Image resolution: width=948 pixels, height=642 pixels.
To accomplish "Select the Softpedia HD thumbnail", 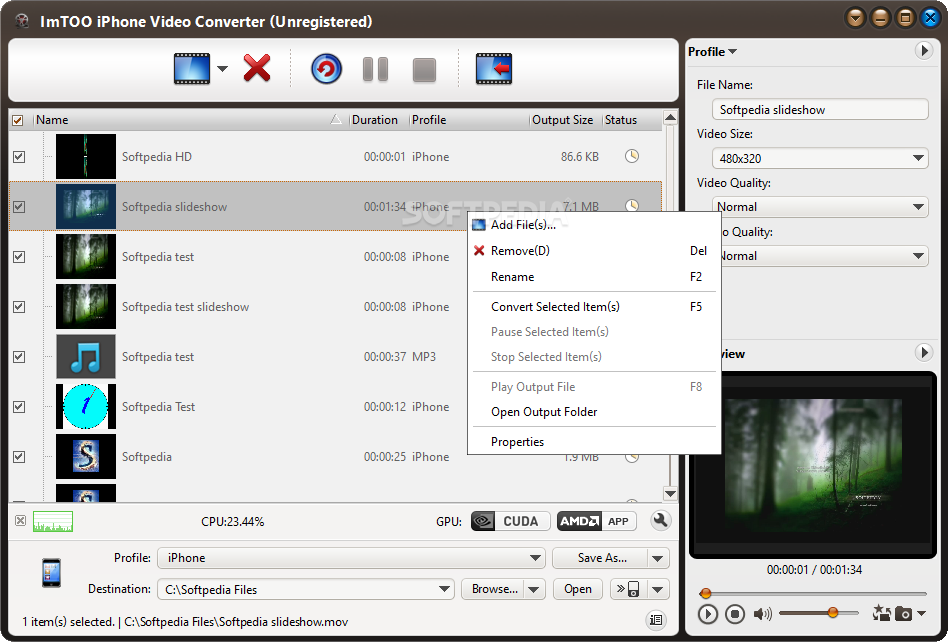I will [86, 157].
